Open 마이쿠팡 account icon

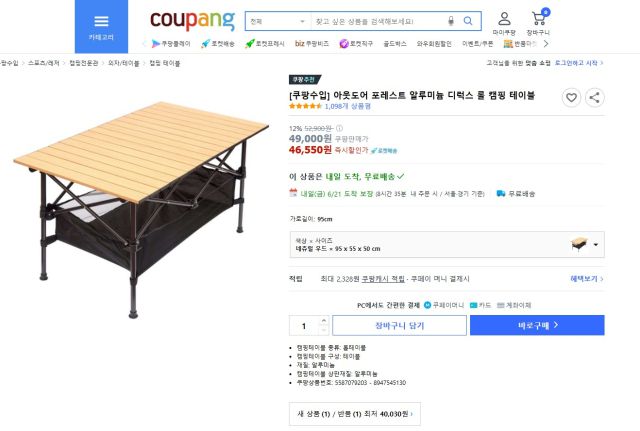tap(504, 23)
